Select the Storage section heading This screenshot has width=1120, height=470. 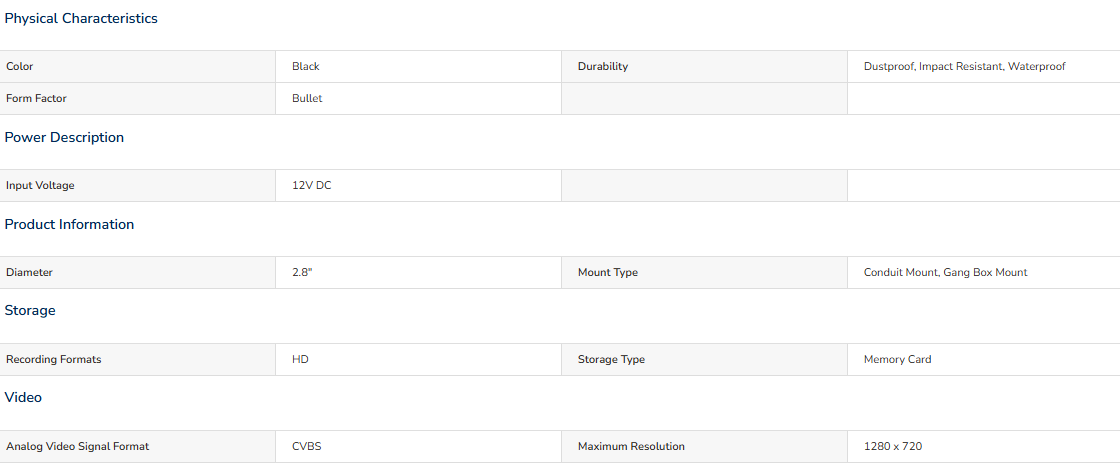[x=30, y=311]
